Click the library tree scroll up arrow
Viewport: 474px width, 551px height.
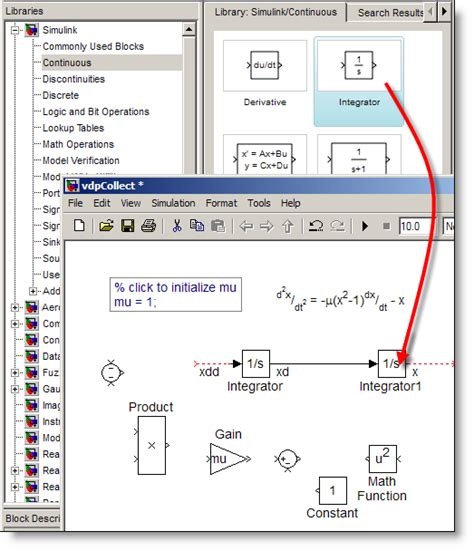pyautogui.click(x=189, y=30)
